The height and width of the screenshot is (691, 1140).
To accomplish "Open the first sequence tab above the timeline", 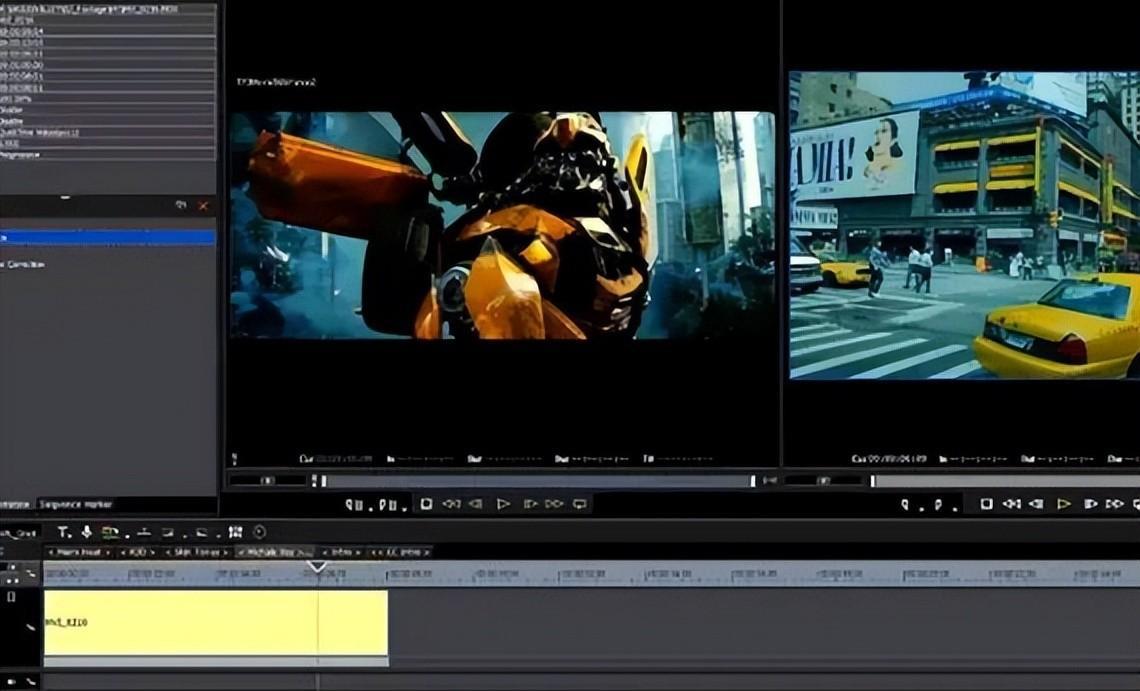I will click(79, 552).
